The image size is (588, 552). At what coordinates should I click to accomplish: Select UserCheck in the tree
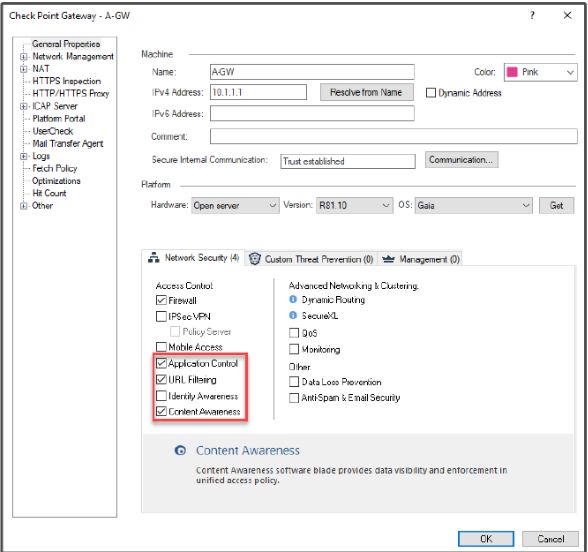52,131
